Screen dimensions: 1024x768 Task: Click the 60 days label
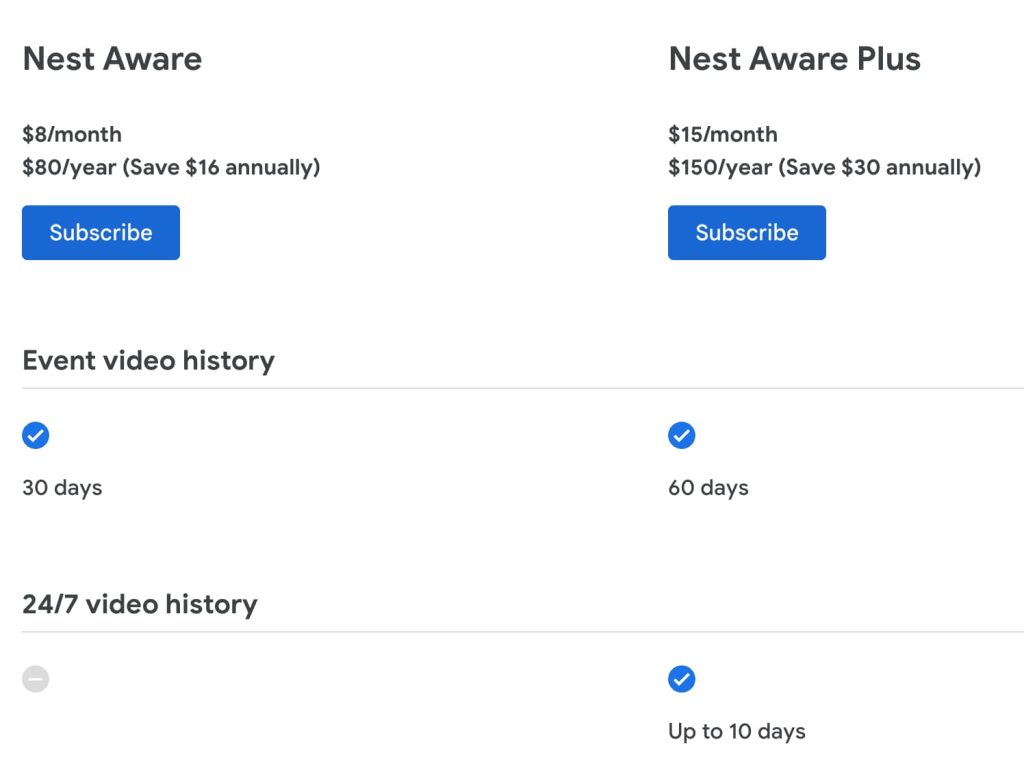708,488
